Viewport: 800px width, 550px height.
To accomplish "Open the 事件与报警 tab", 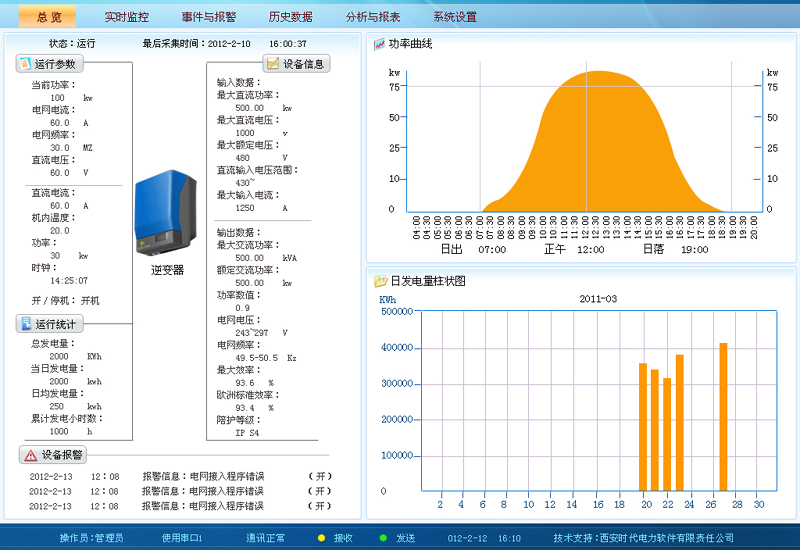I will [x=209, y=17].
